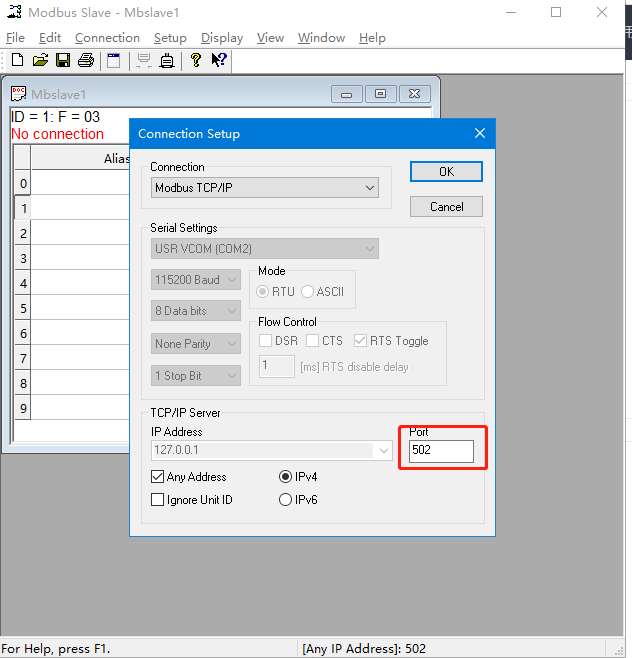Click the Save floppy disk icon

point(63,60)
